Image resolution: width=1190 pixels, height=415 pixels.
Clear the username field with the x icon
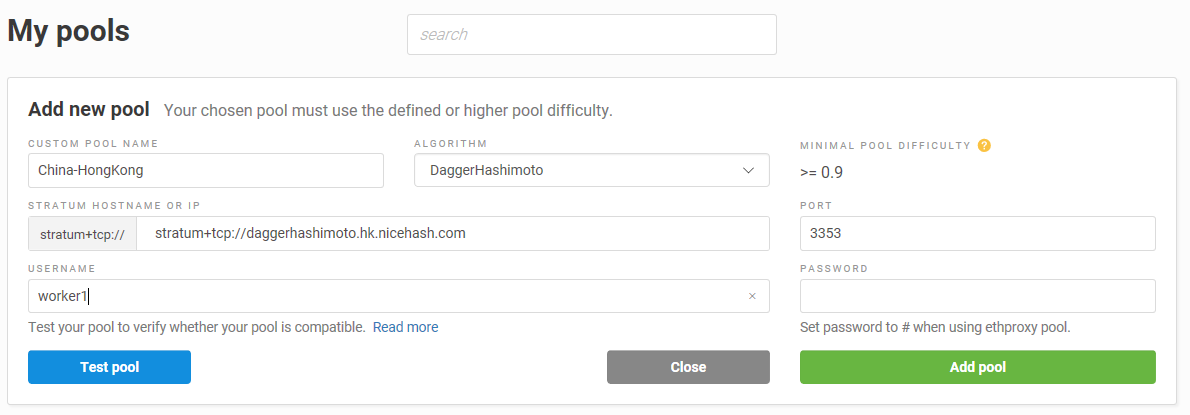[752, 296]
